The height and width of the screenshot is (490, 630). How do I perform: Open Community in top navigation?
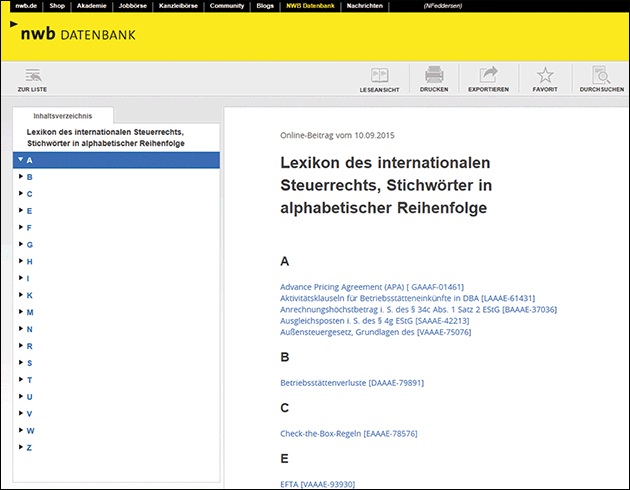[227, 6]
